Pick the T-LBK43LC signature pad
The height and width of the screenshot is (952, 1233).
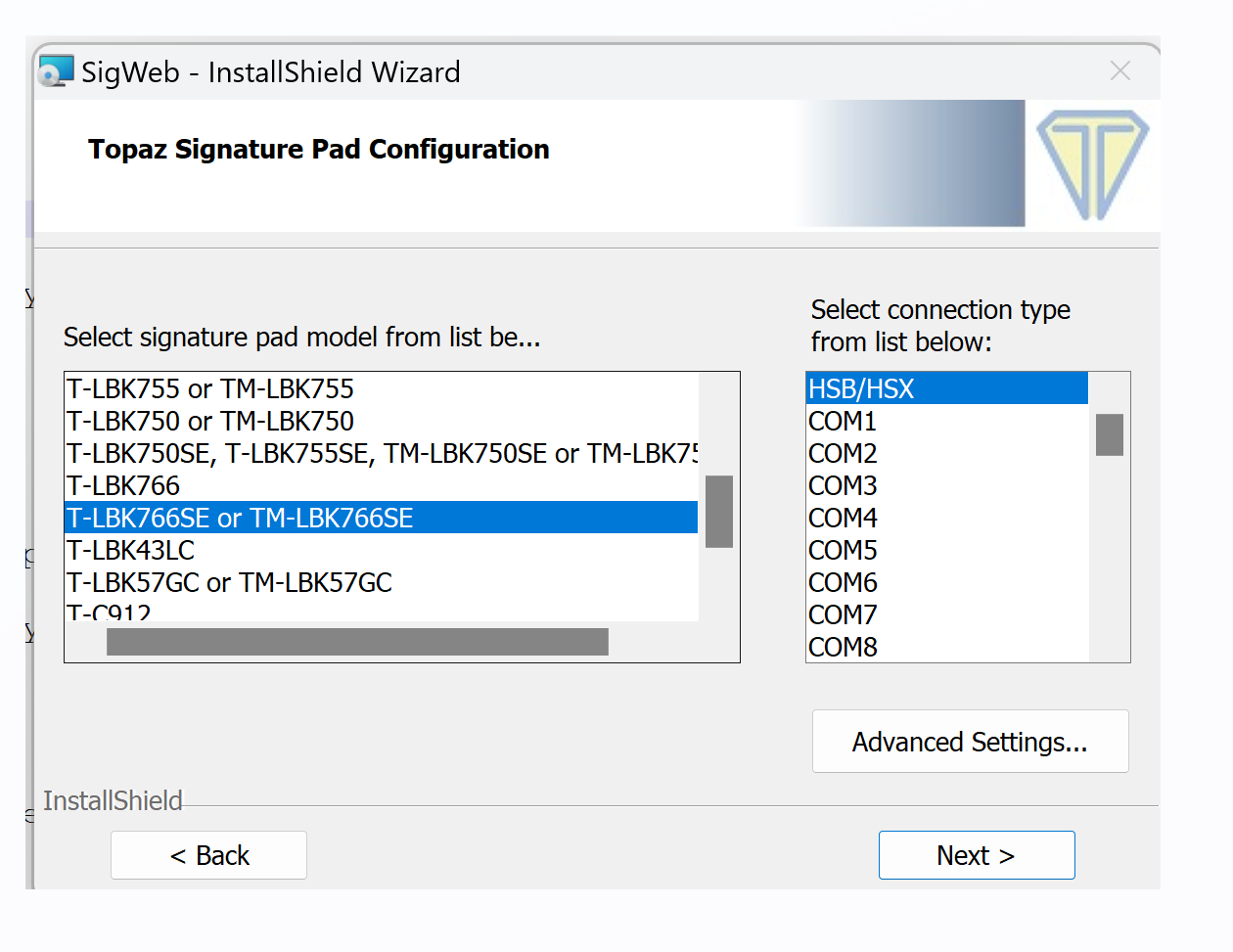coord(131,550)
